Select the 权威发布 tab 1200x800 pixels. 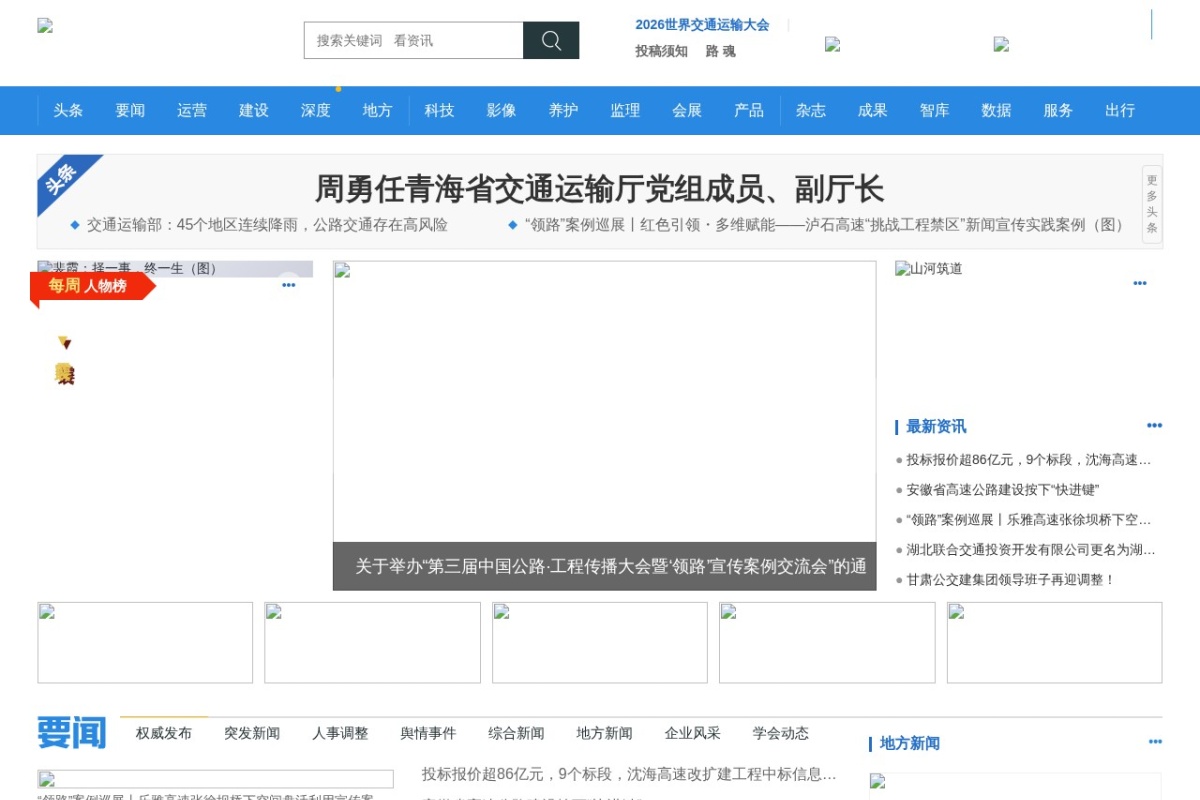pos(164,733)
